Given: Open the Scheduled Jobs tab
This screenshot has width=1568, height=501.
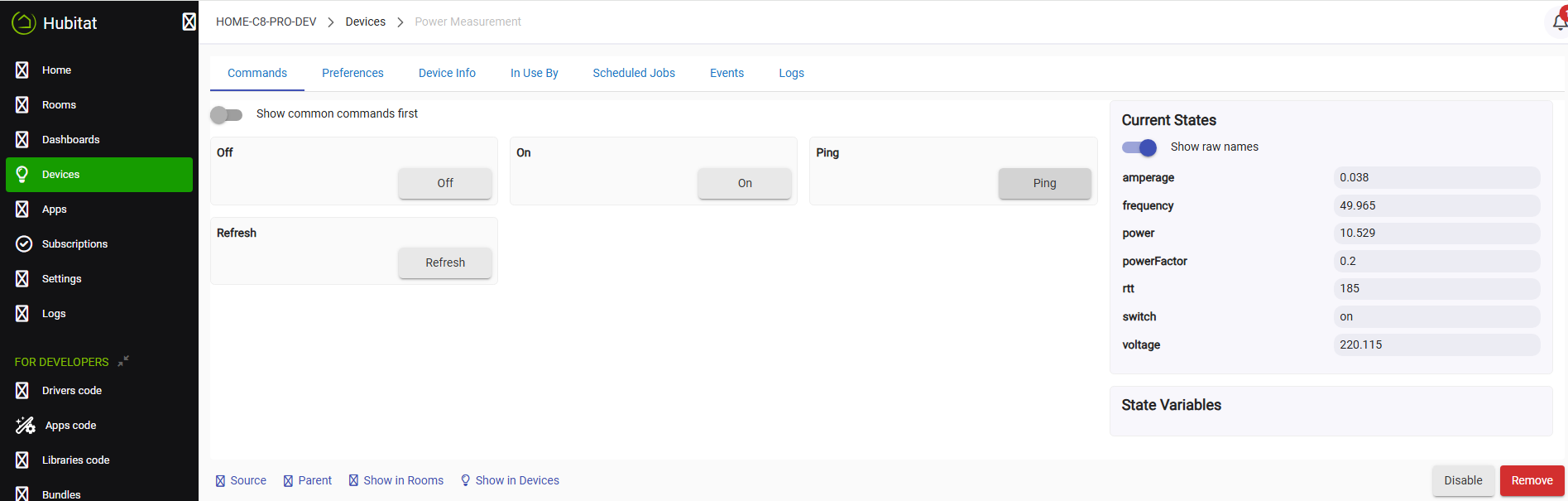Looking at the screenshot, I should [634, 73].
